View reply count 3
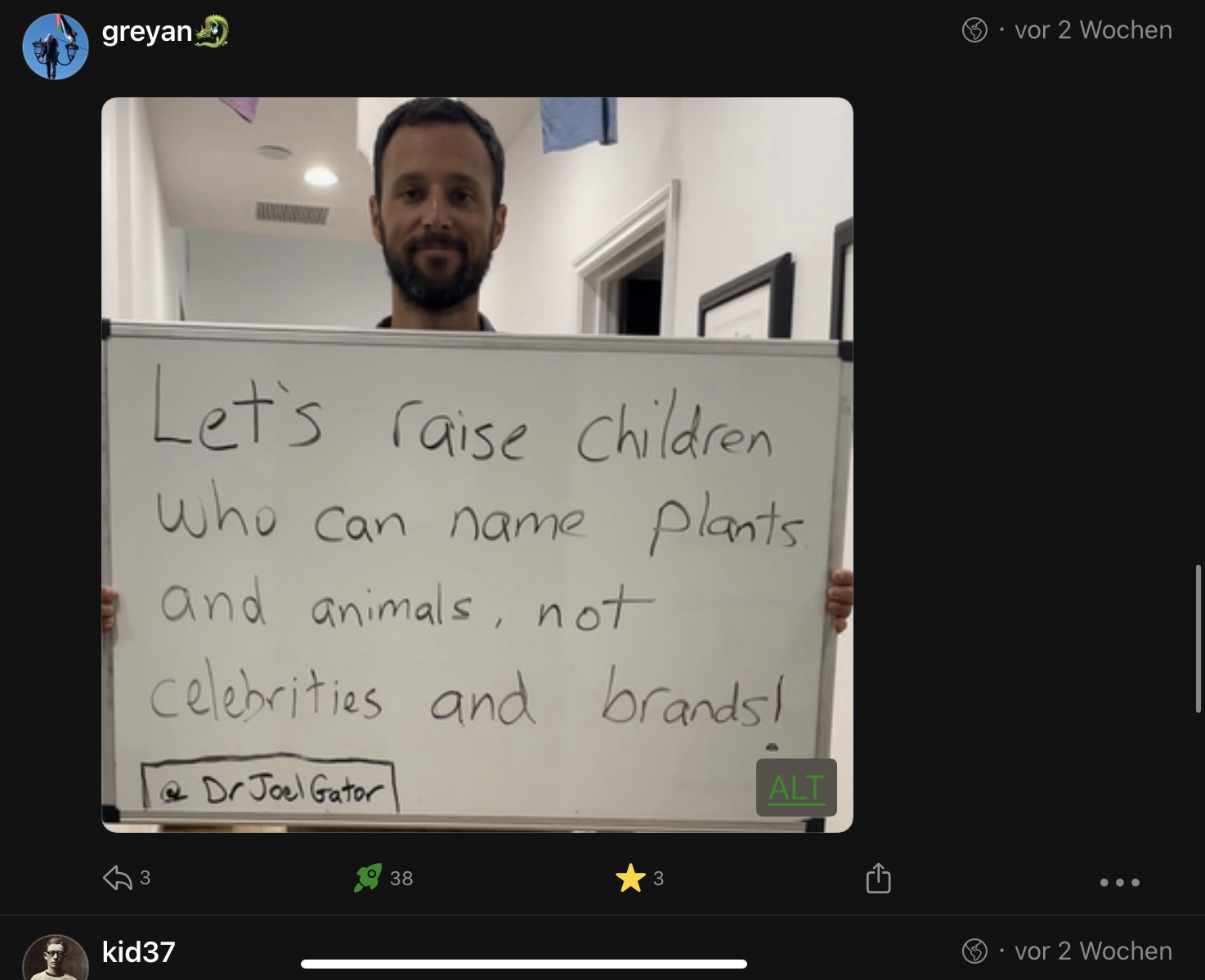The height and width of the screenshot is (980, 1205). click(145, 878)
